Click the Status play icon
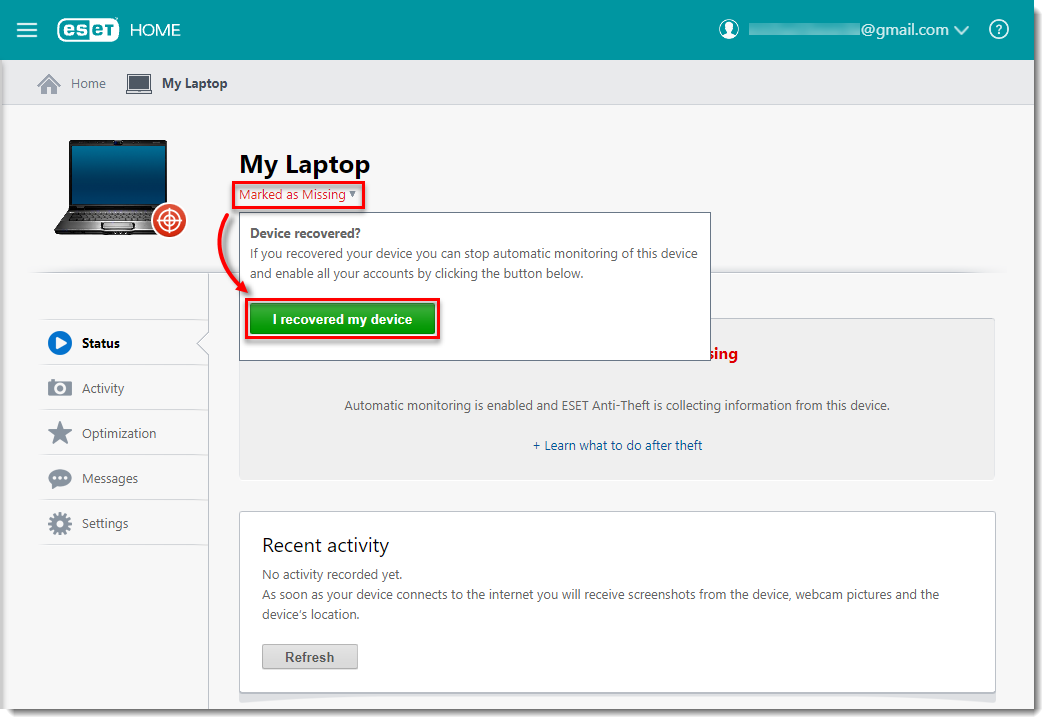This screenshot has width=1049, height=724. 60,343
